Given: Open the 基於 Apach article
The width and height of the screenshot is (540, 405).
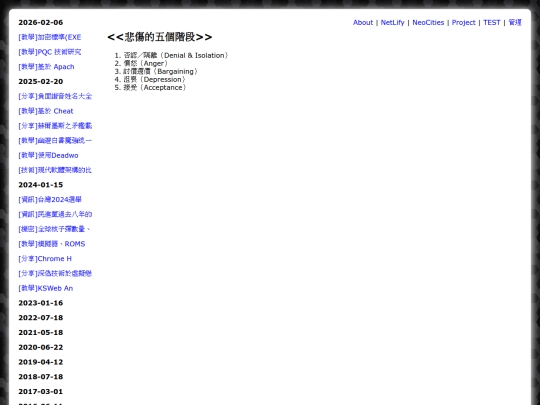Looking at the screenshot, I should point(46,67).
